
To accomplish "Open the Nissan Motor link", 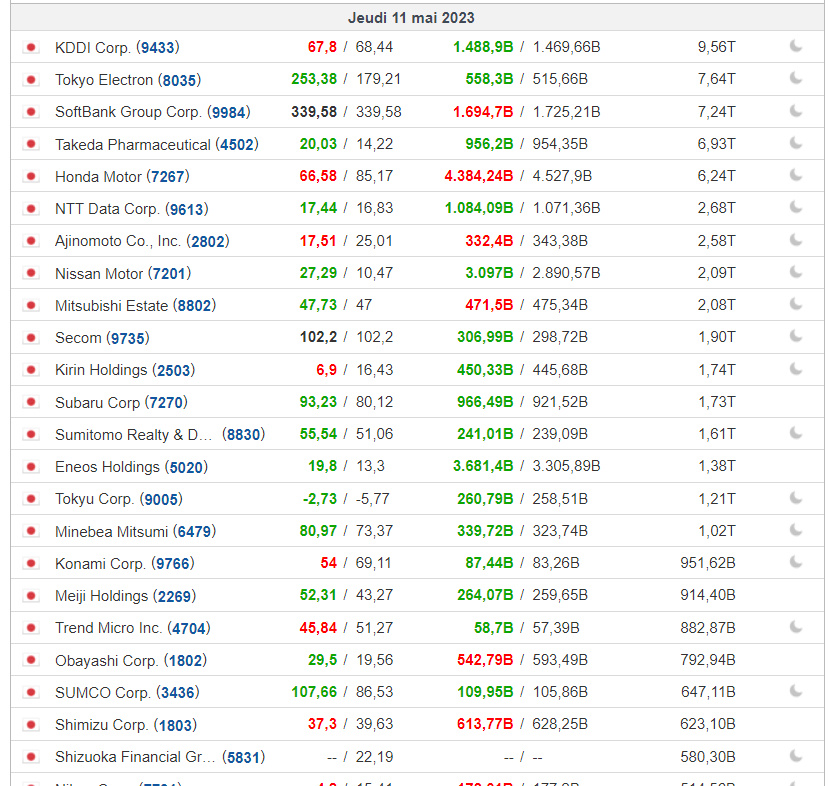I will click(x=99, y=274).
